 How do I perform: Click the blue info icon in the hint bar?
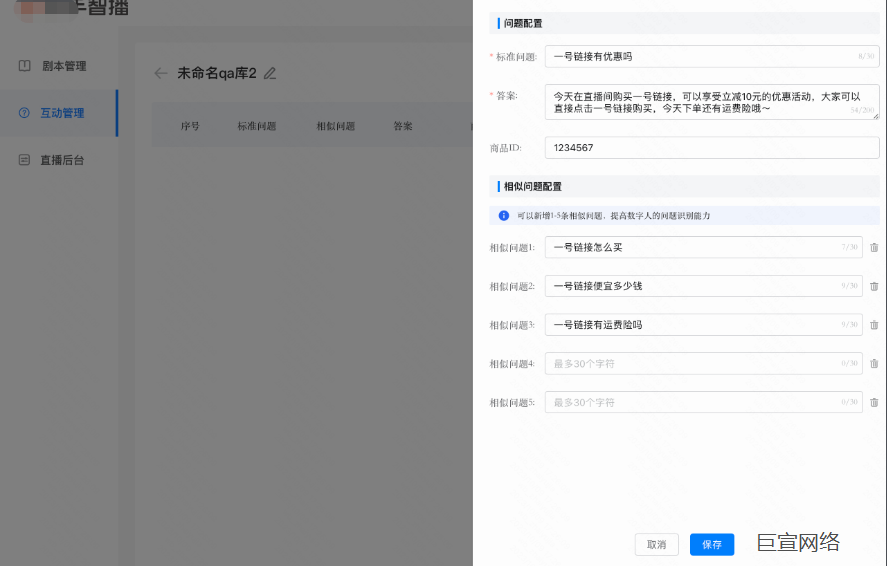point(503,215)
